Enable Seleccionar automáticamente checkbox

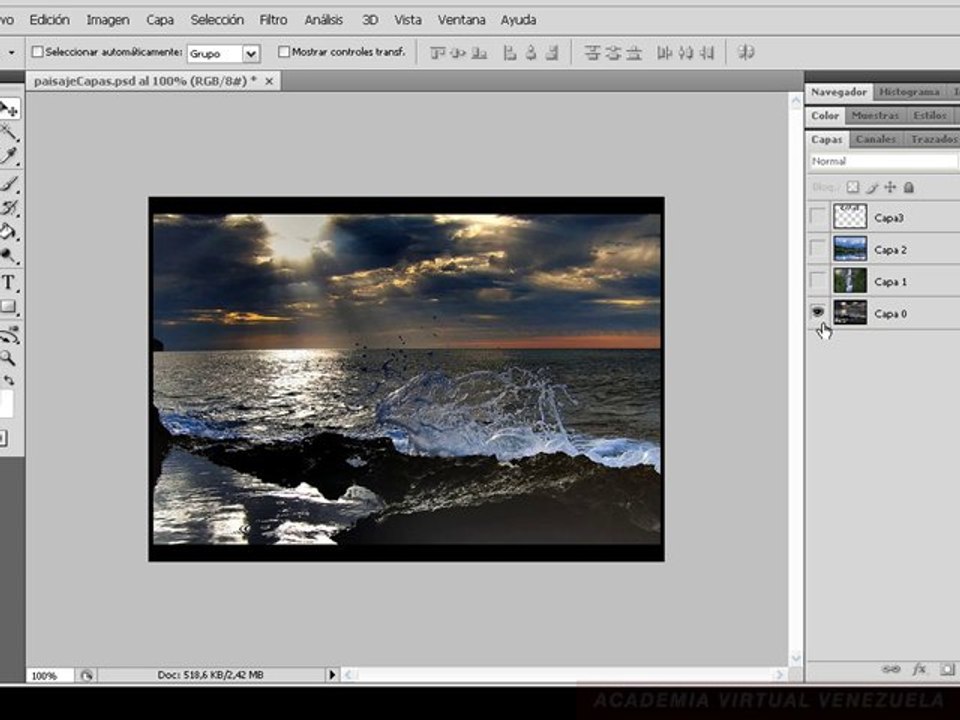tap(37, 52)
